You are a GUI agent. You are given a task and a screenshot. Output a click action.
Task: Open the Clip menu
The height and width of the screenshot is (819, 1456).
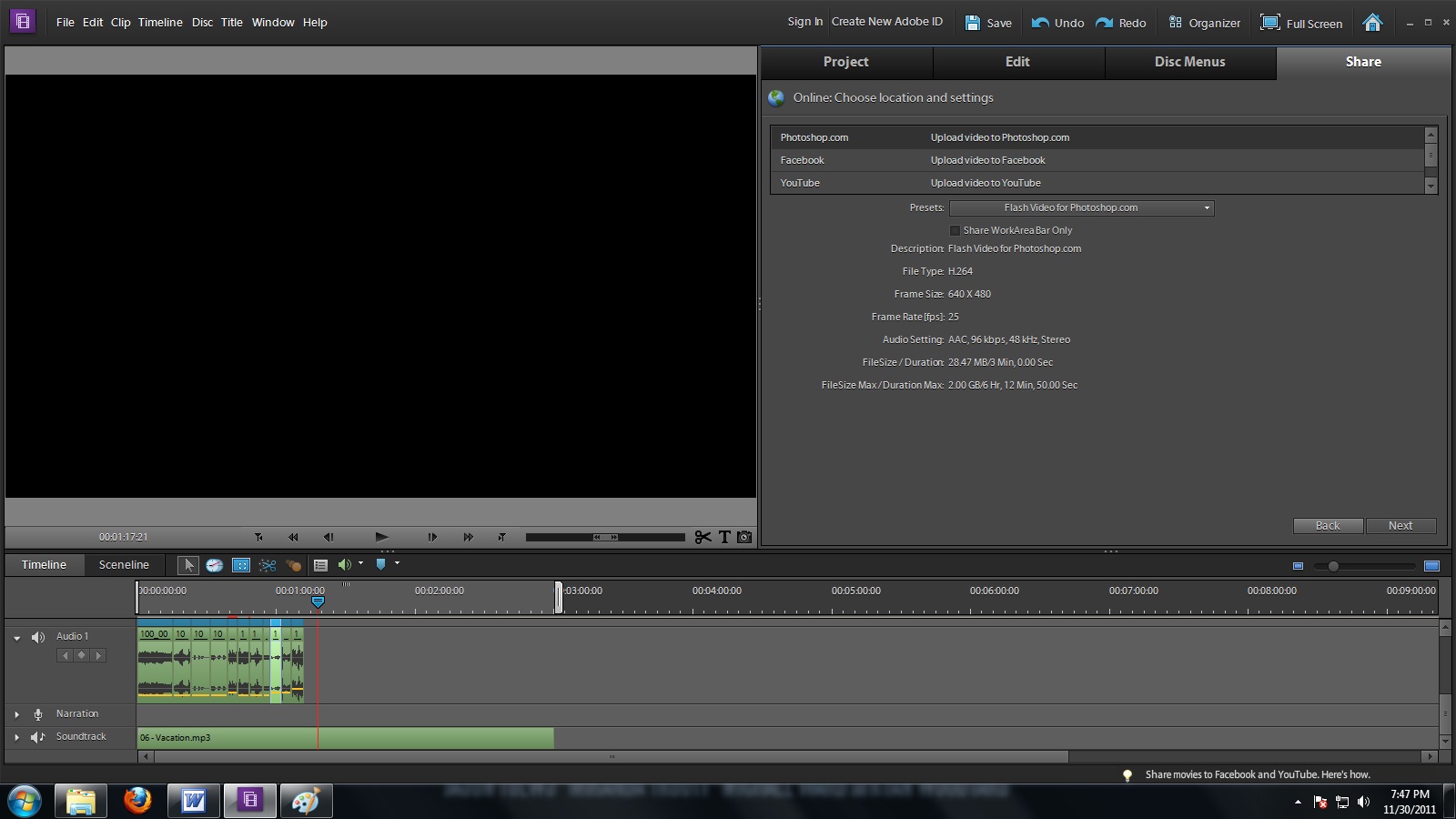point(121,22)
